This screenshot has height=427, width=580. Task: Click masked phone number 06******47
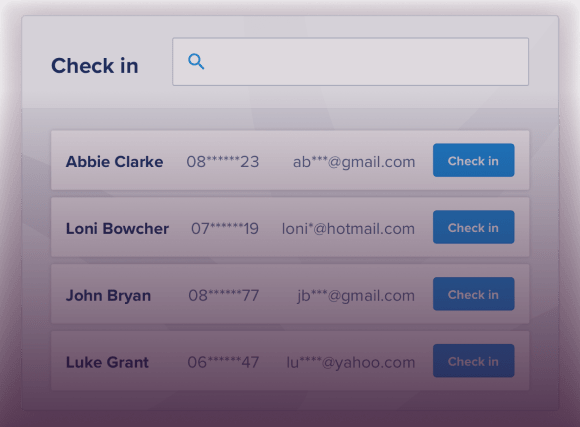223,362
